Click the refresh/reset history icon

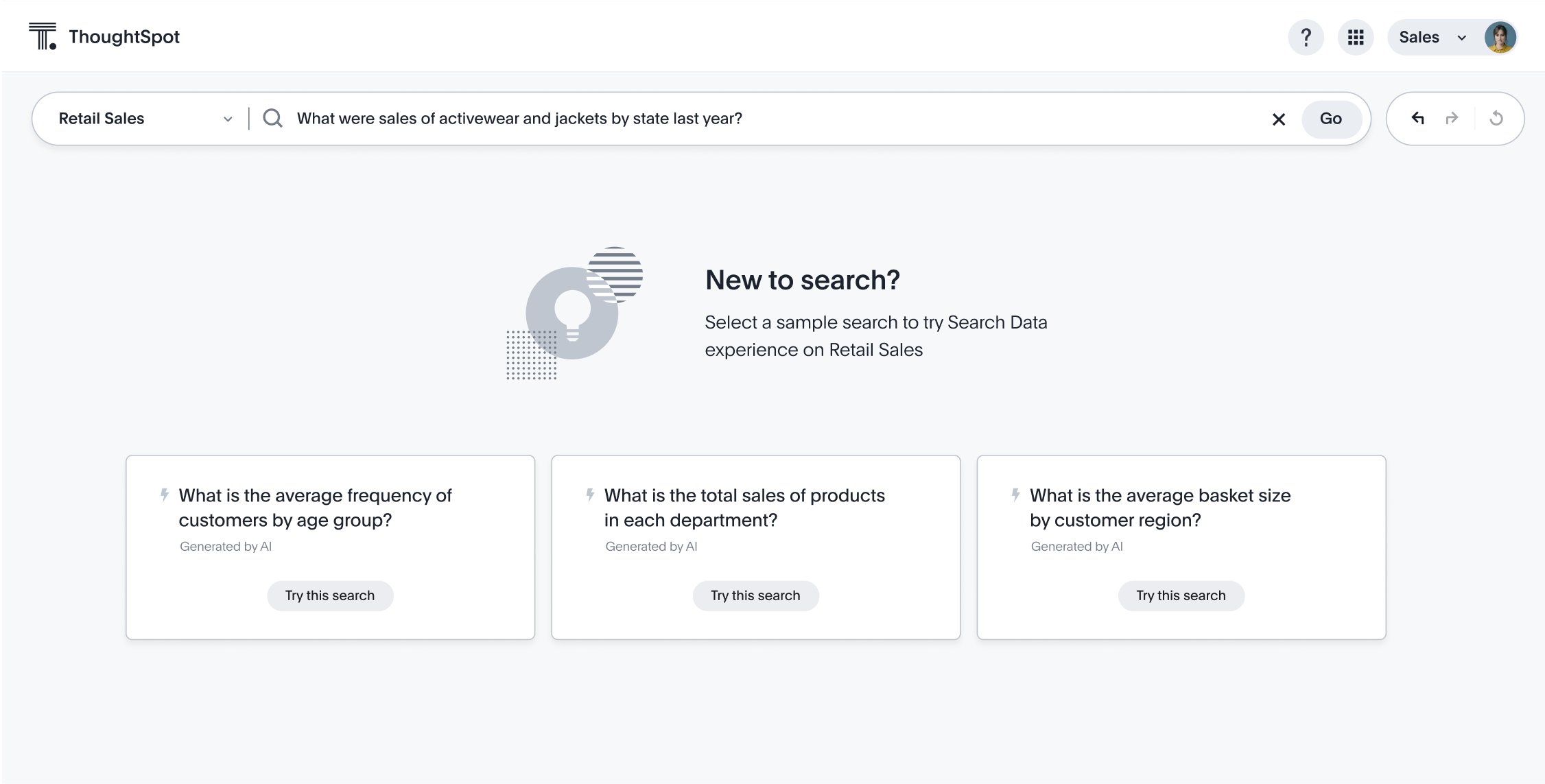pyautogui.click(x=1497, y=118)
